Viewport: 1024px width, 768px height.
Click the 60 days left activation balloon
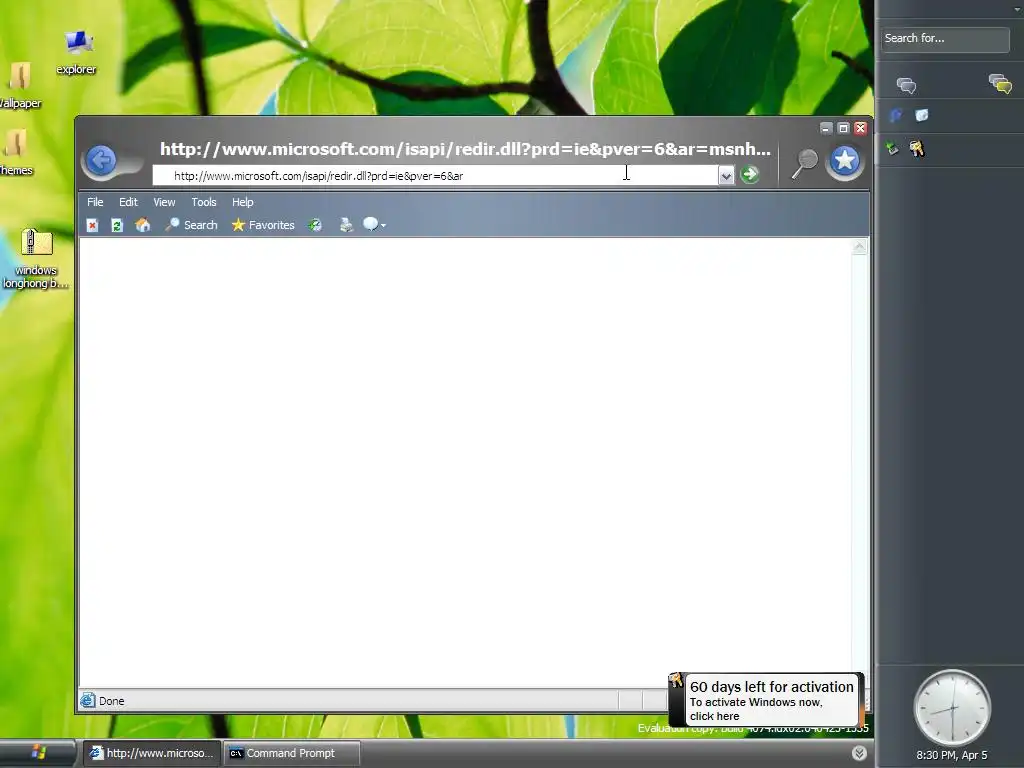tap(771, 700)
